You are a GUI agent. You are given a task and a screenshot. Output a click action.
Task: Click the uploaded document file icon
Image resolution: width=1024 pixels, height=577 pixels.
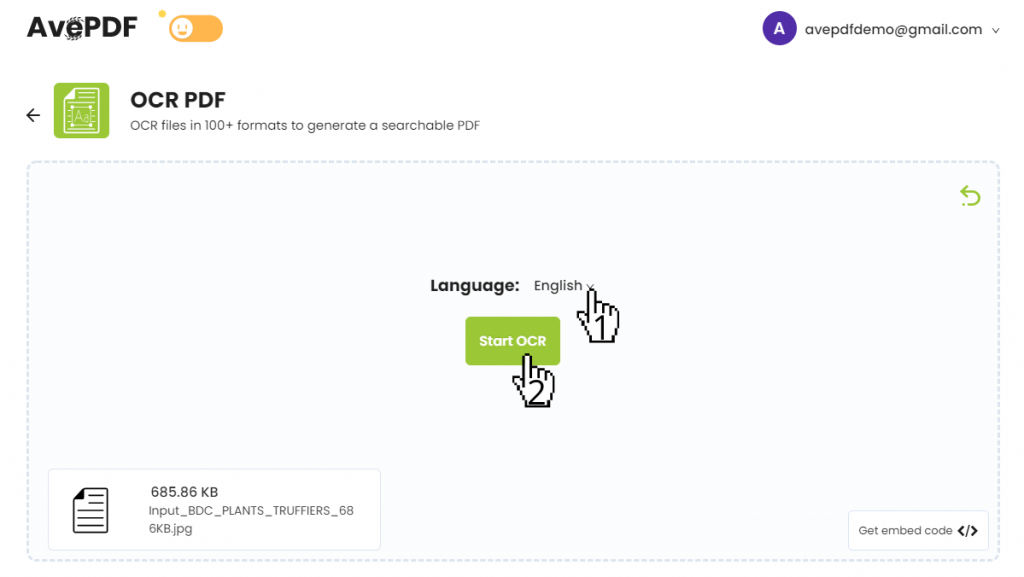[x=91, y=510]
